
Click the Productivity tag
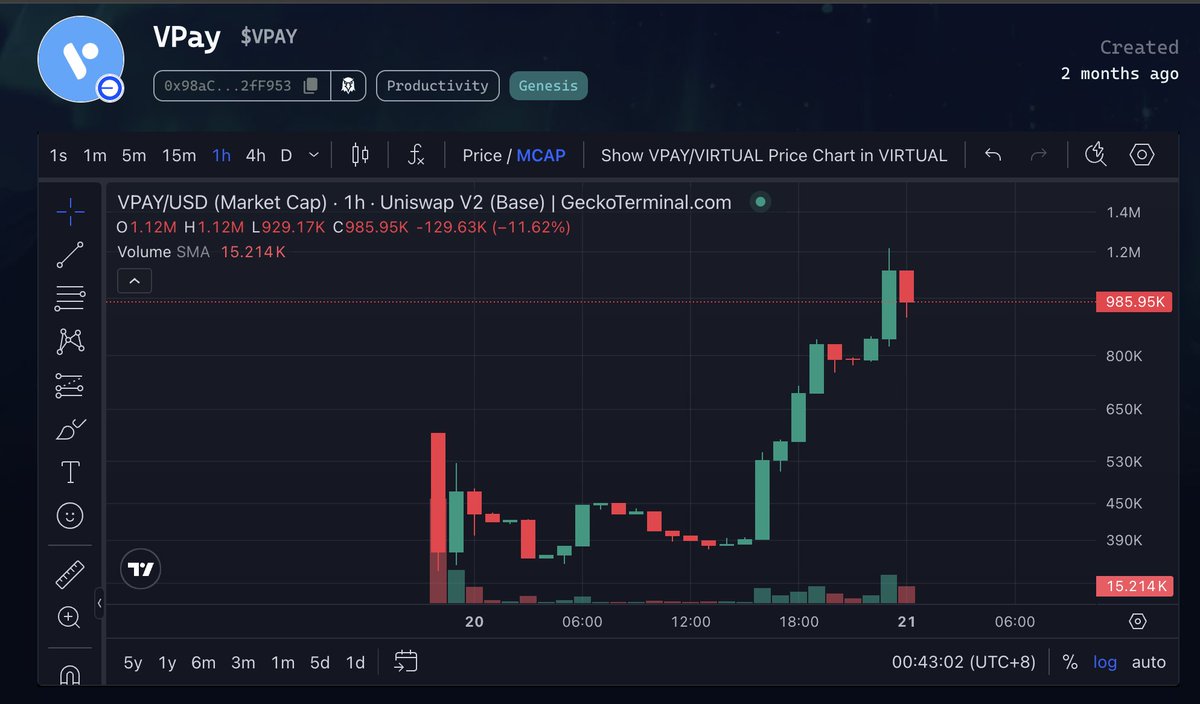click(438, 86)
